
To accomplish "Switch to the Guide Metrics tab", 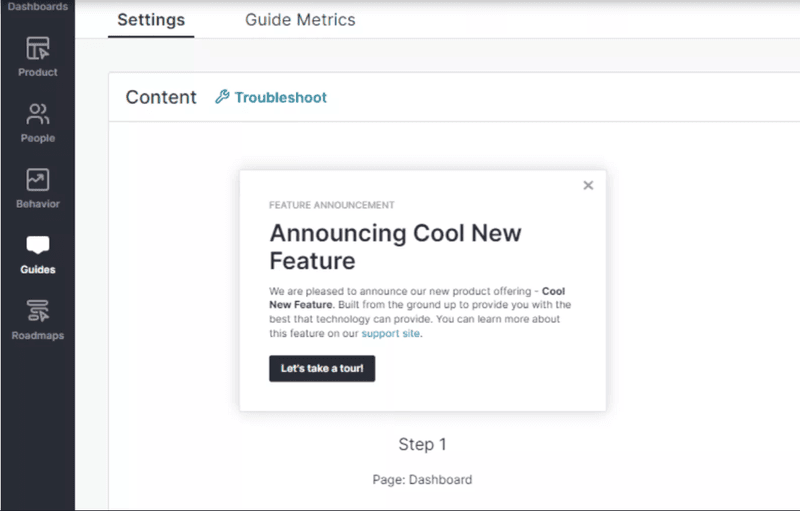I will 300,20.
